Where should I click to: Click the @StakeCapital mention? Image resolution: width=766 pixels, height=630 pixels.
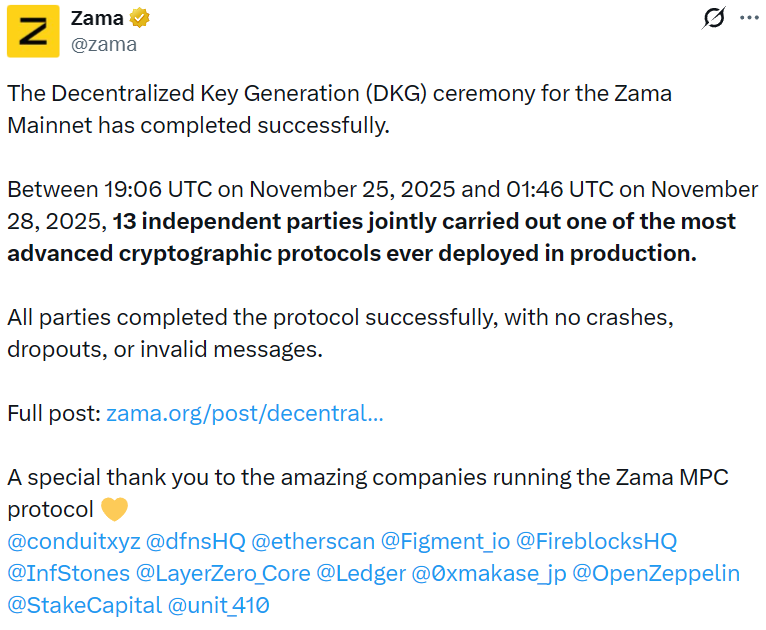coord(83,605)
